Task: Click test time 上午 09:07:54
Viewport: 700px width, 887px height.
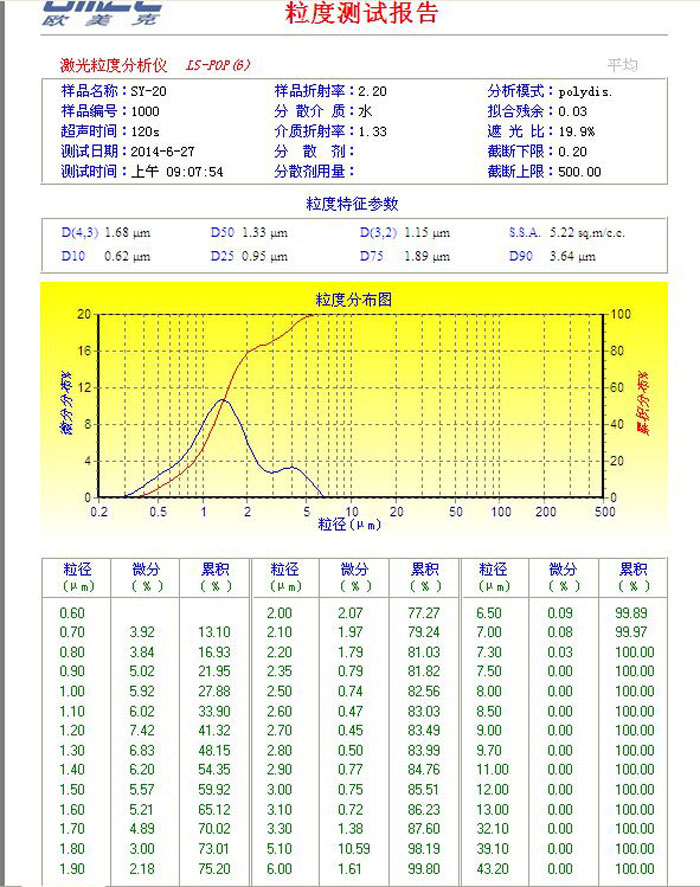Action: [x=177, y=171]
